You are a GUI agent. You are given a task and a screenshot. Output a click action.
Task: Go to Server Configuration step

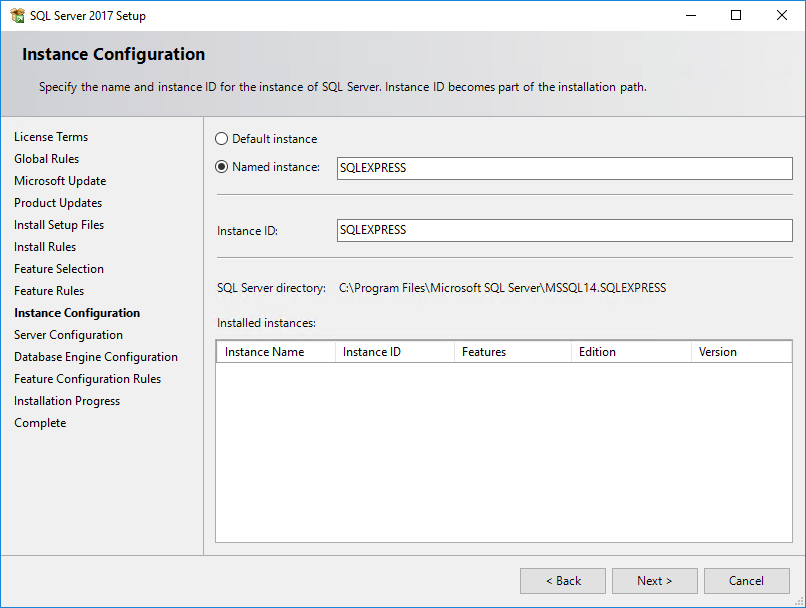pyautogui.click(x=68, y=335)
